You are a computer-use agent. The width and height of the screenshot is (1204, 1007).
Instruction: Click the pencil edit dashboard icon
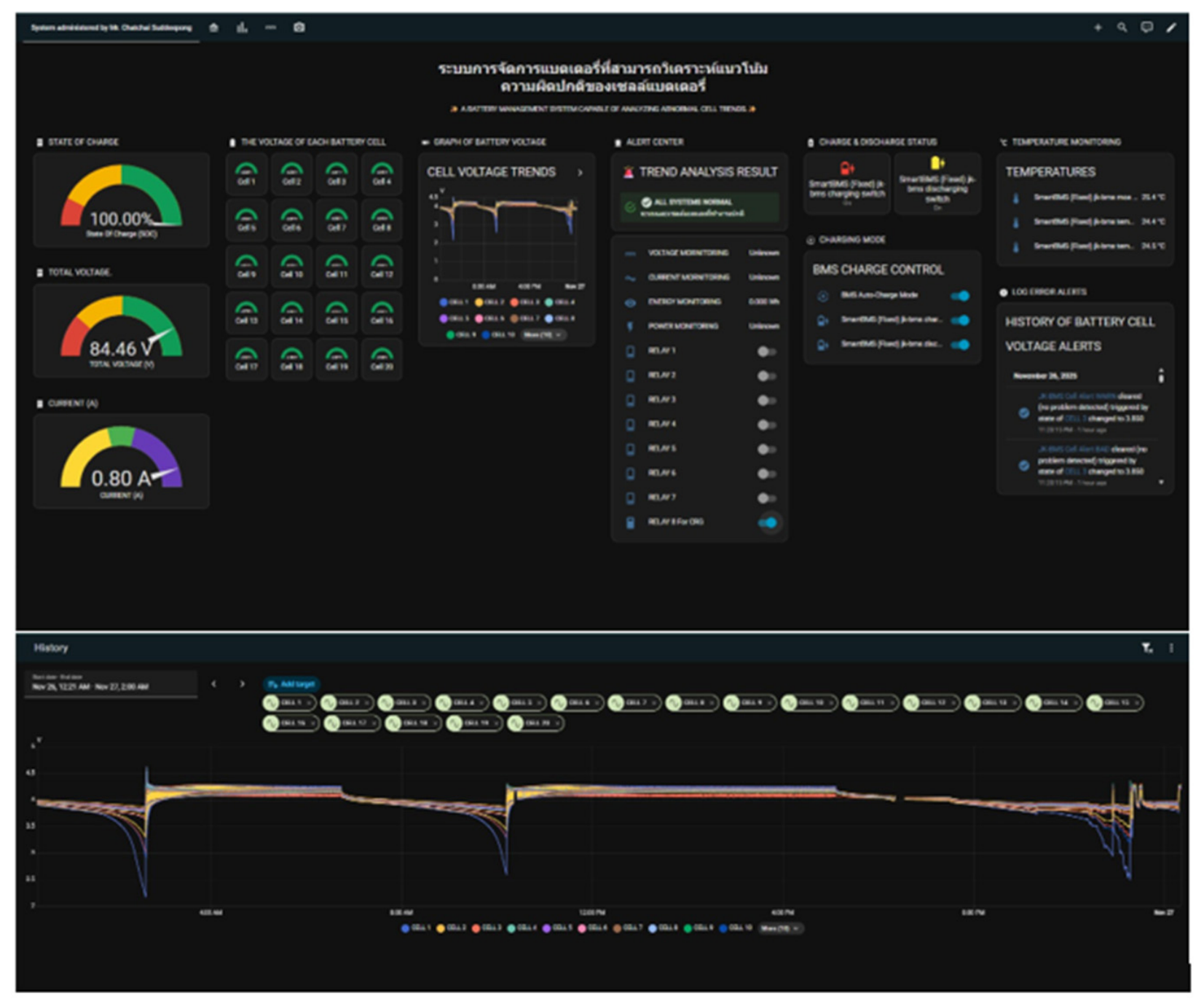1171,28
